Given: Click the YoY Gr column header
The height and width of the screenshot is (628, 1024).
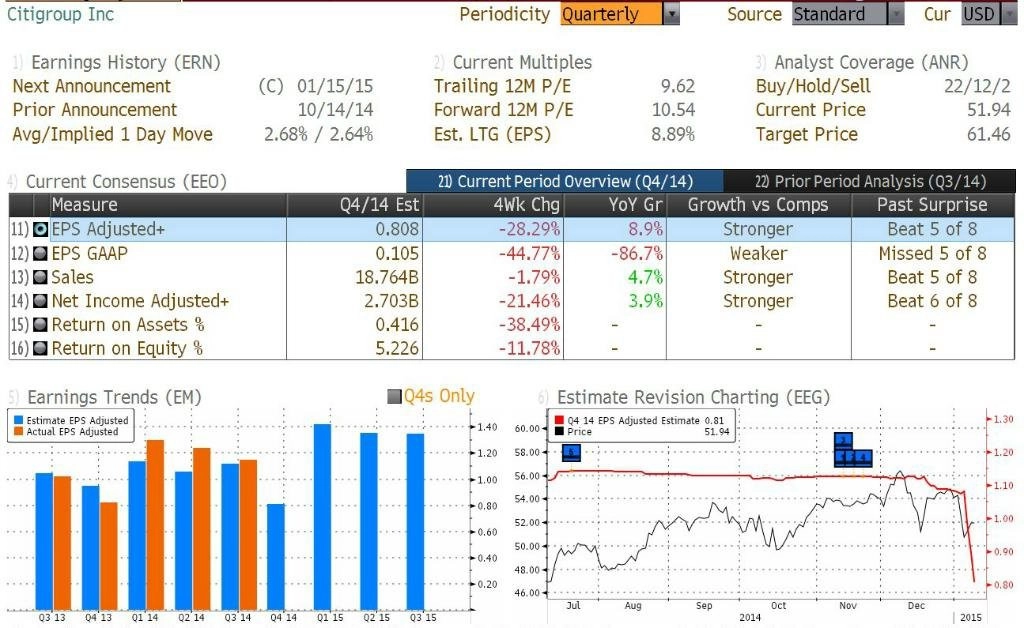Looking at the screenshot, I should point(615,205).
